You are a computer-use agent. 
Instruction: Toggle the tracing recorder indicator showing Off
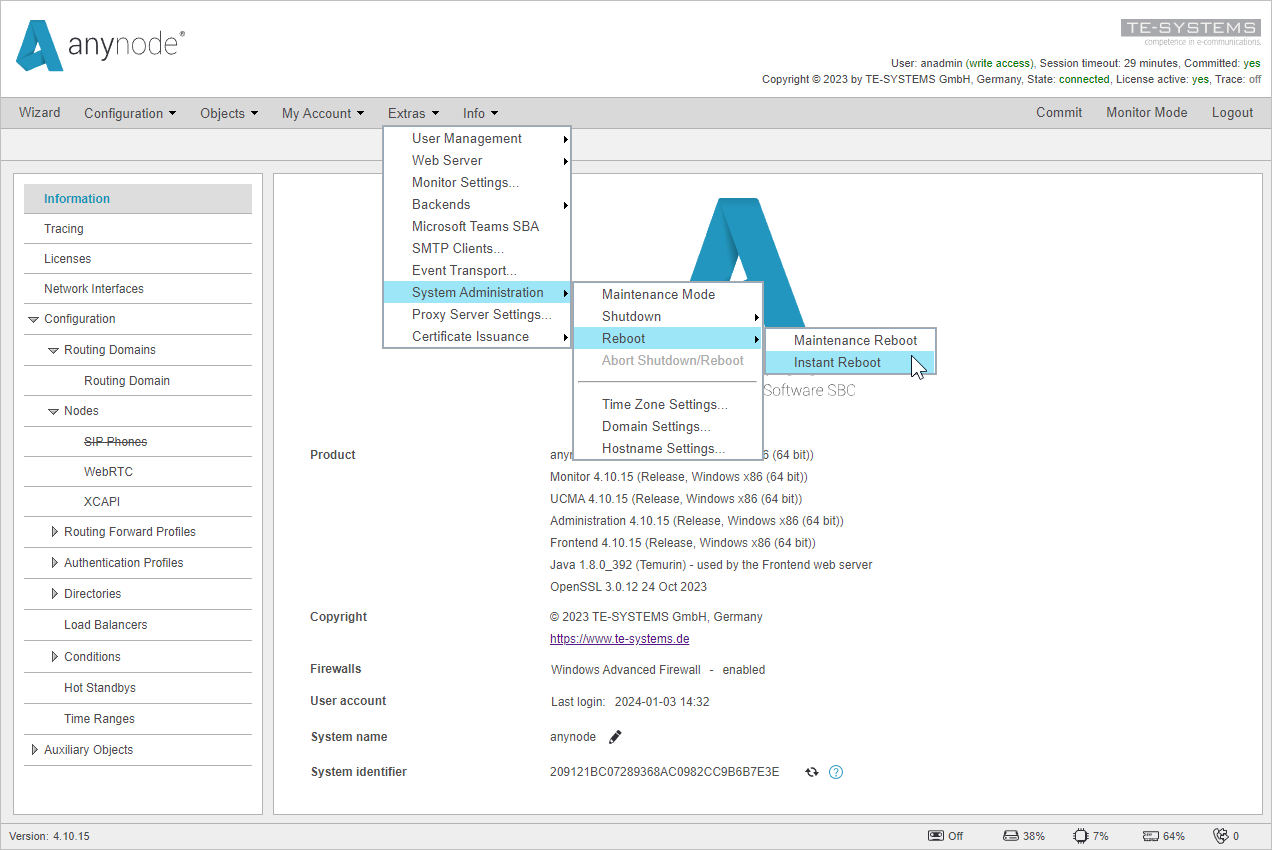point(936,835)
